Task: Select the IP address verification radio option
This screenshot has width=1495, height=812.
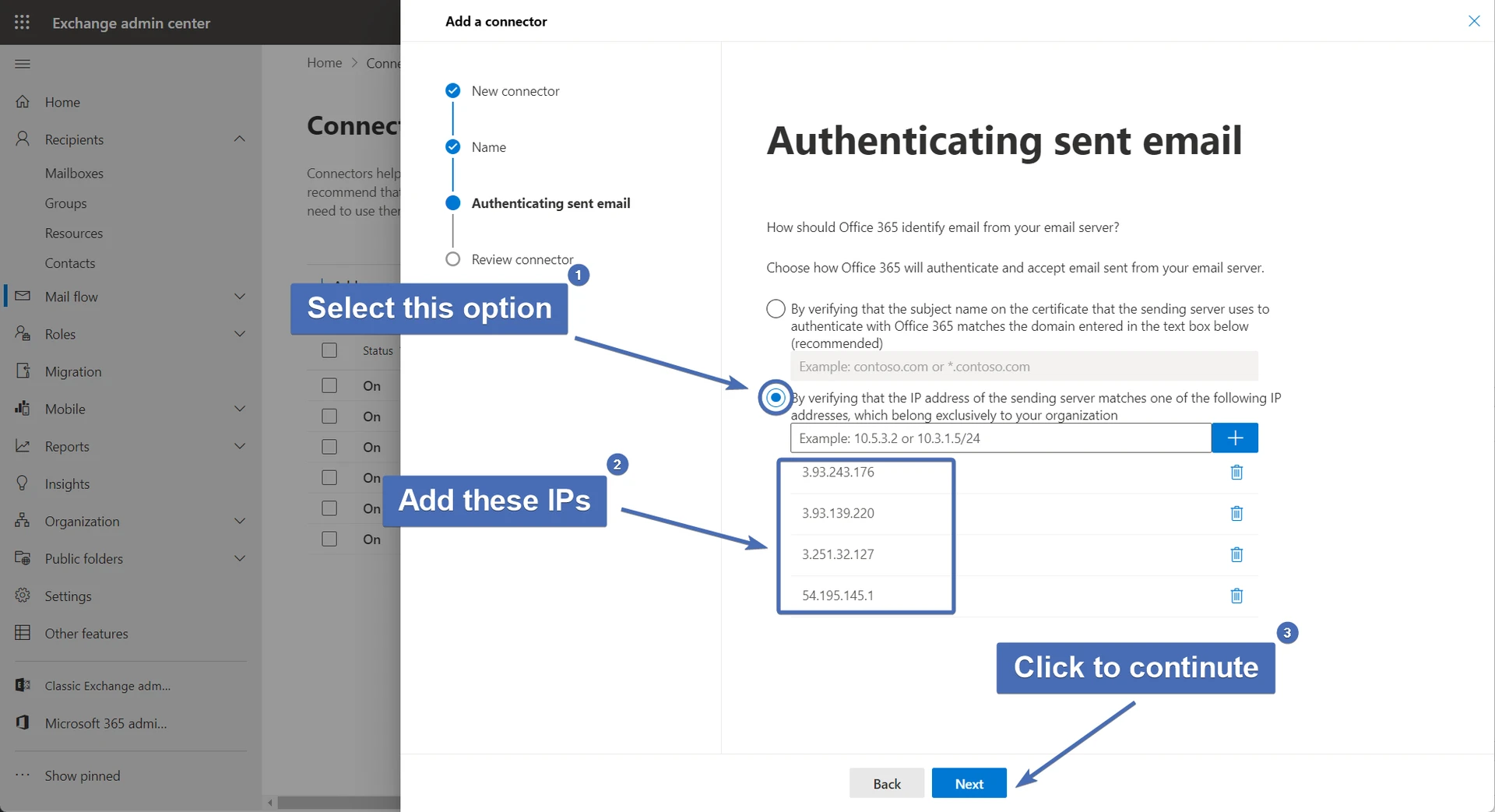Action: tap(776, 398)
